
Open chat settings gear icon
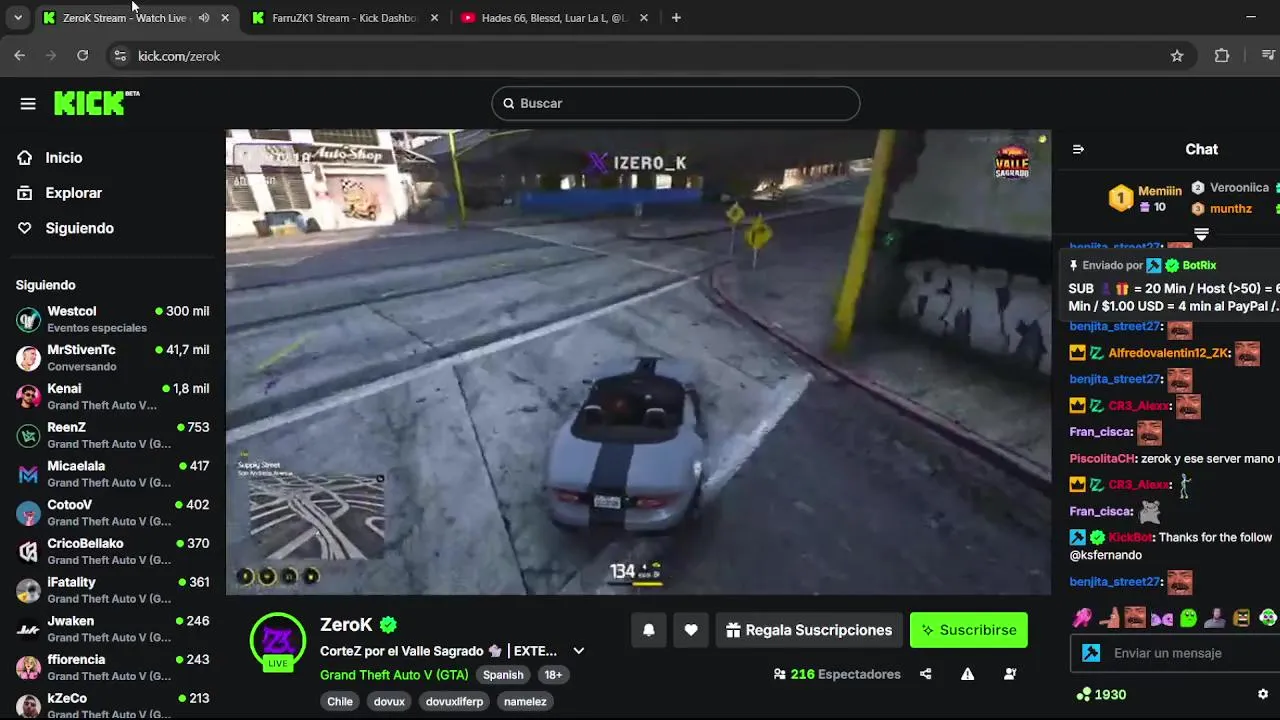tap(1263, 694)
